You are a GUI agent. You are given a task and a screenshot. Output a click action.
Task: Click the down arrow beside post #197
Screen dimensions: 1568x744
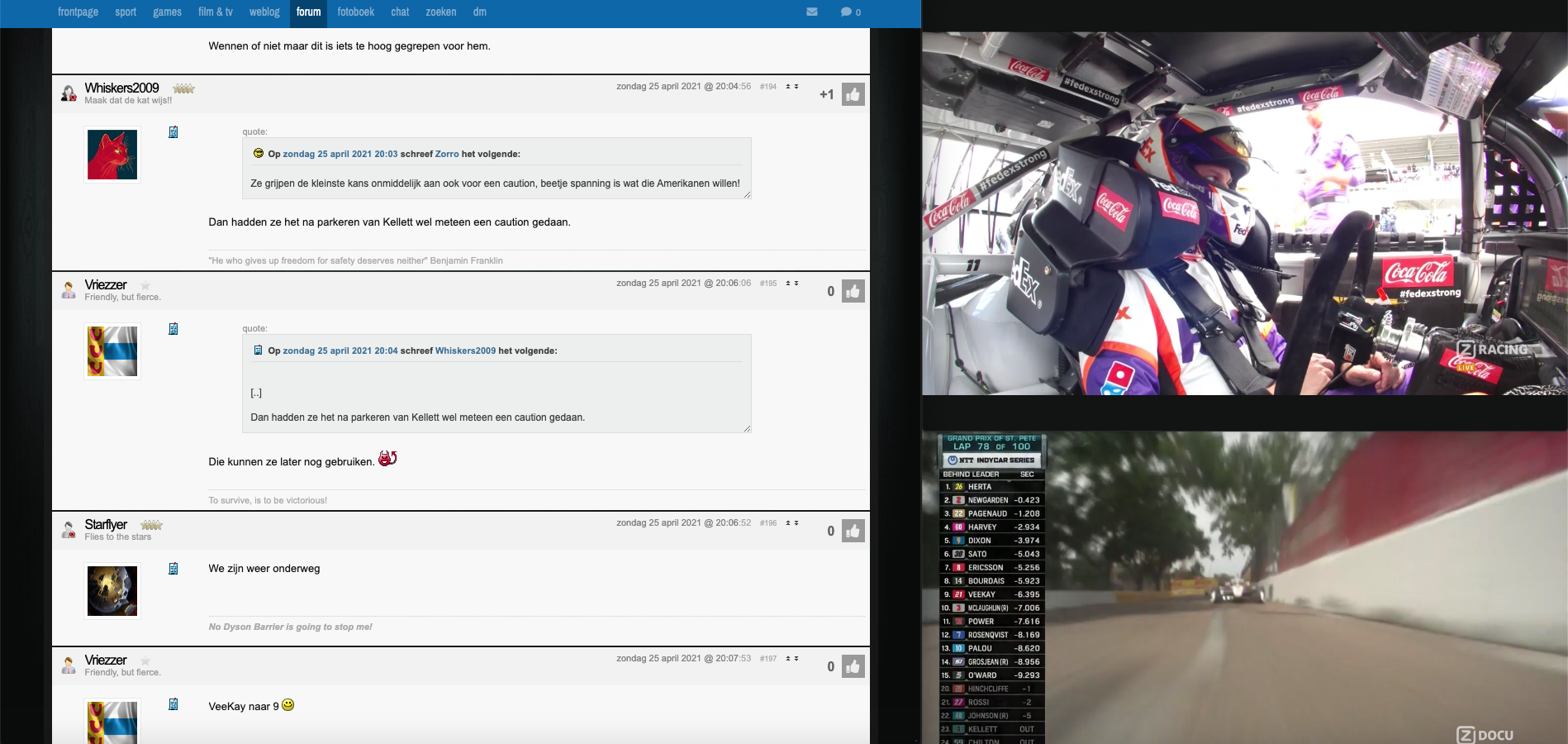pyautogui.click(x=796, y=658)
